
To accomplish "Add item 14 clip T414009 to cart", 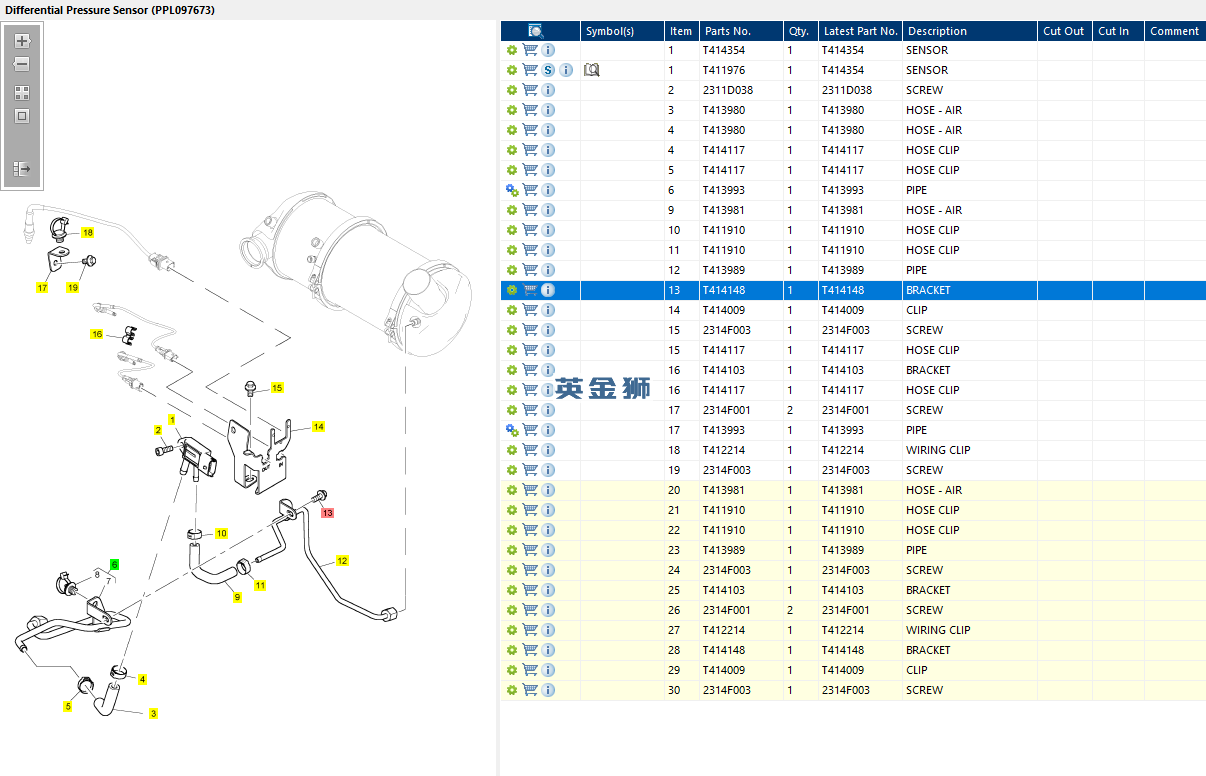I will click(x=530, y=310).
